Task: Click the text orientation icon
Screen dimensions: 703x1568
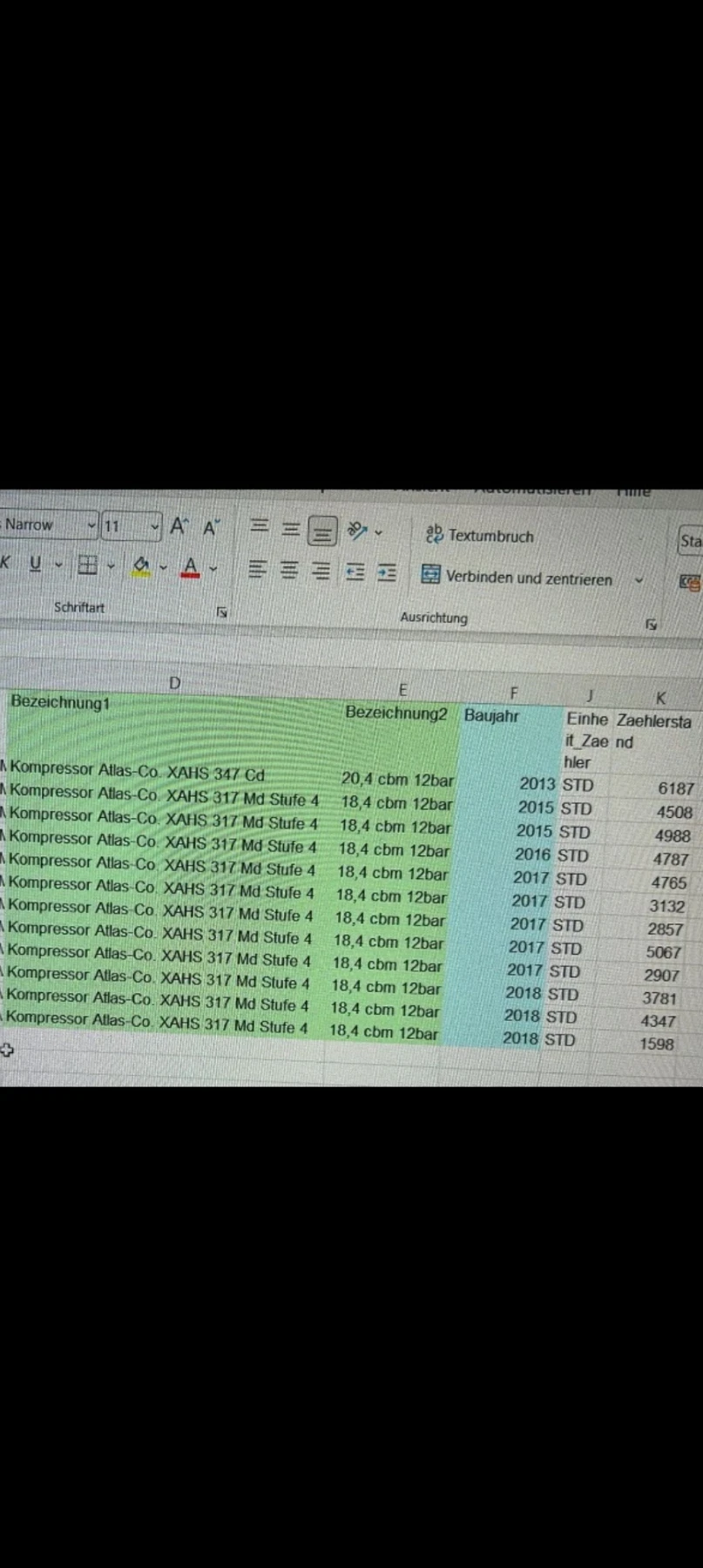Action: (357, 530)
